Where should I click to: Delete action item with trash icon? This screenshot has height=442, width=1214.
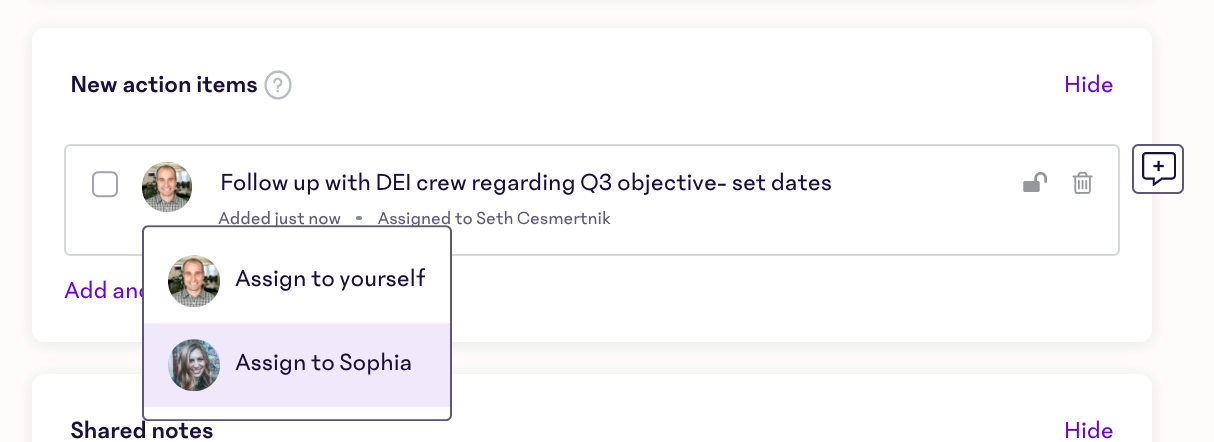pos(1082,183)
